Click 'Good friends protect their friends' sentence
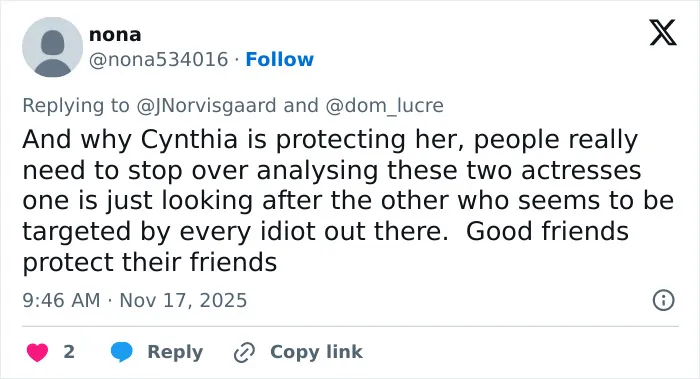Viewport: 700px width, 379px height. (325, 246)
